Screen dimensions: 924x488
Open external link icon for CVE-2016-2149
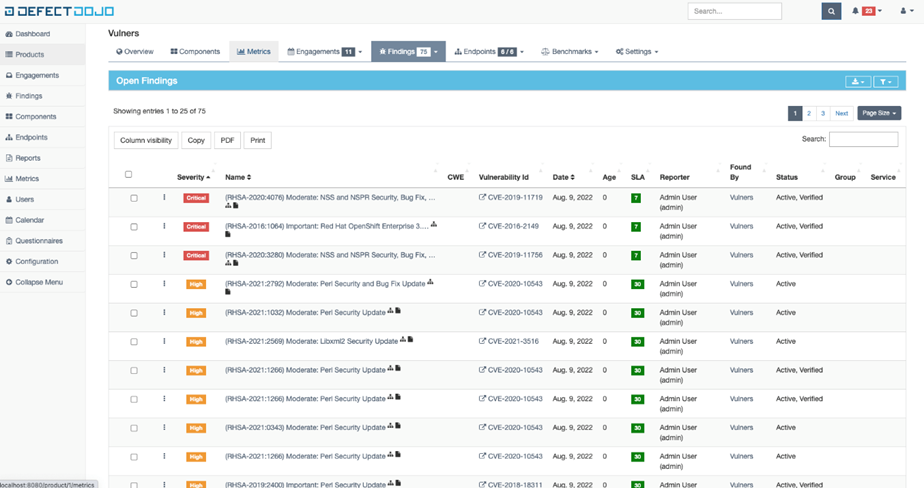(482, 227)
